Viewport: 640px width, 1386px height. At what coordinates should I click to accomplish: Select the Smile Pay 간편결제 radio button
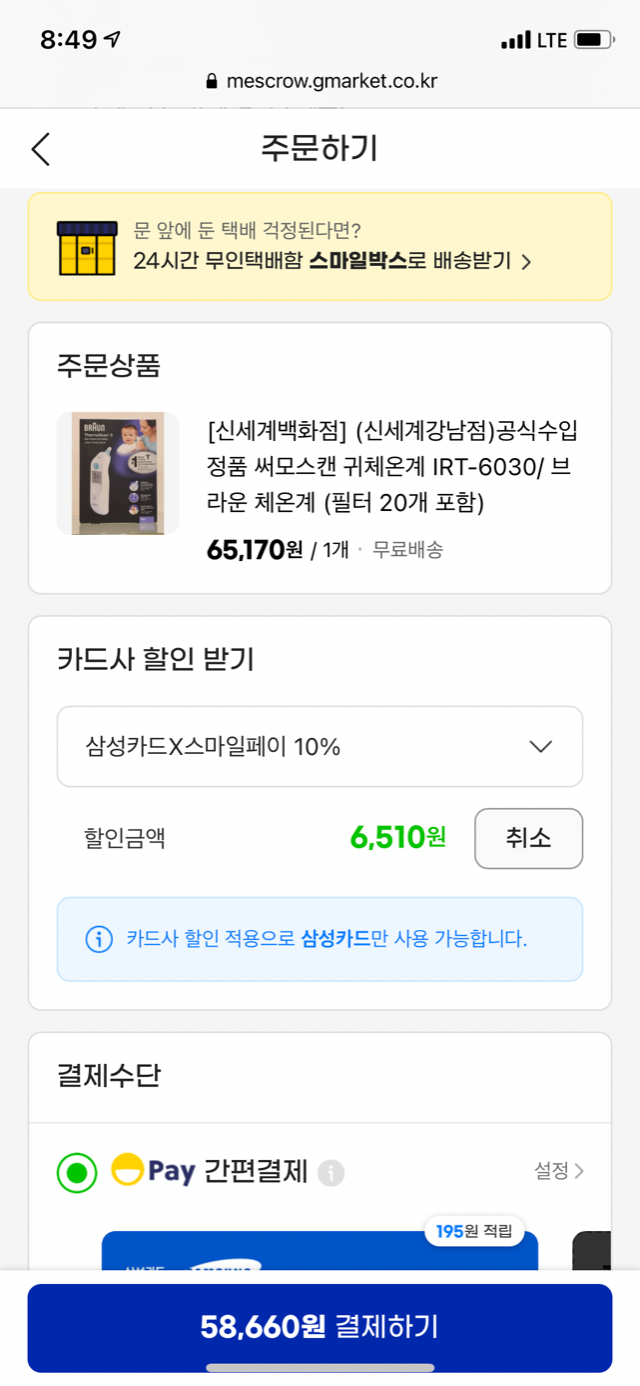[x=77, y=1172]
